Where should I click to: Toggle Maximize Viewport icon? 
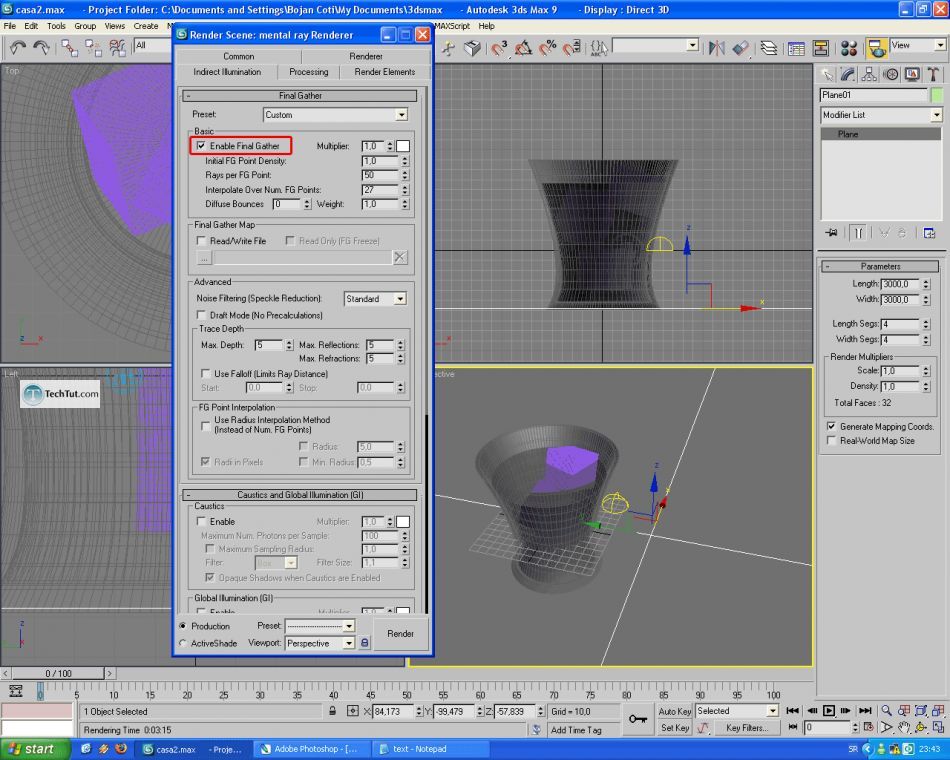[938, 727]
